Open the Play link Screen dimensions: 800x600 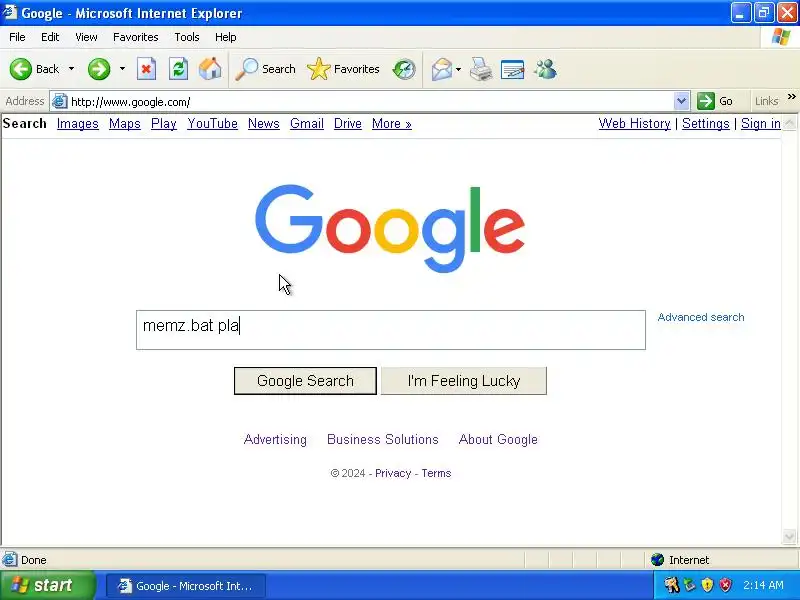point(164,123)
